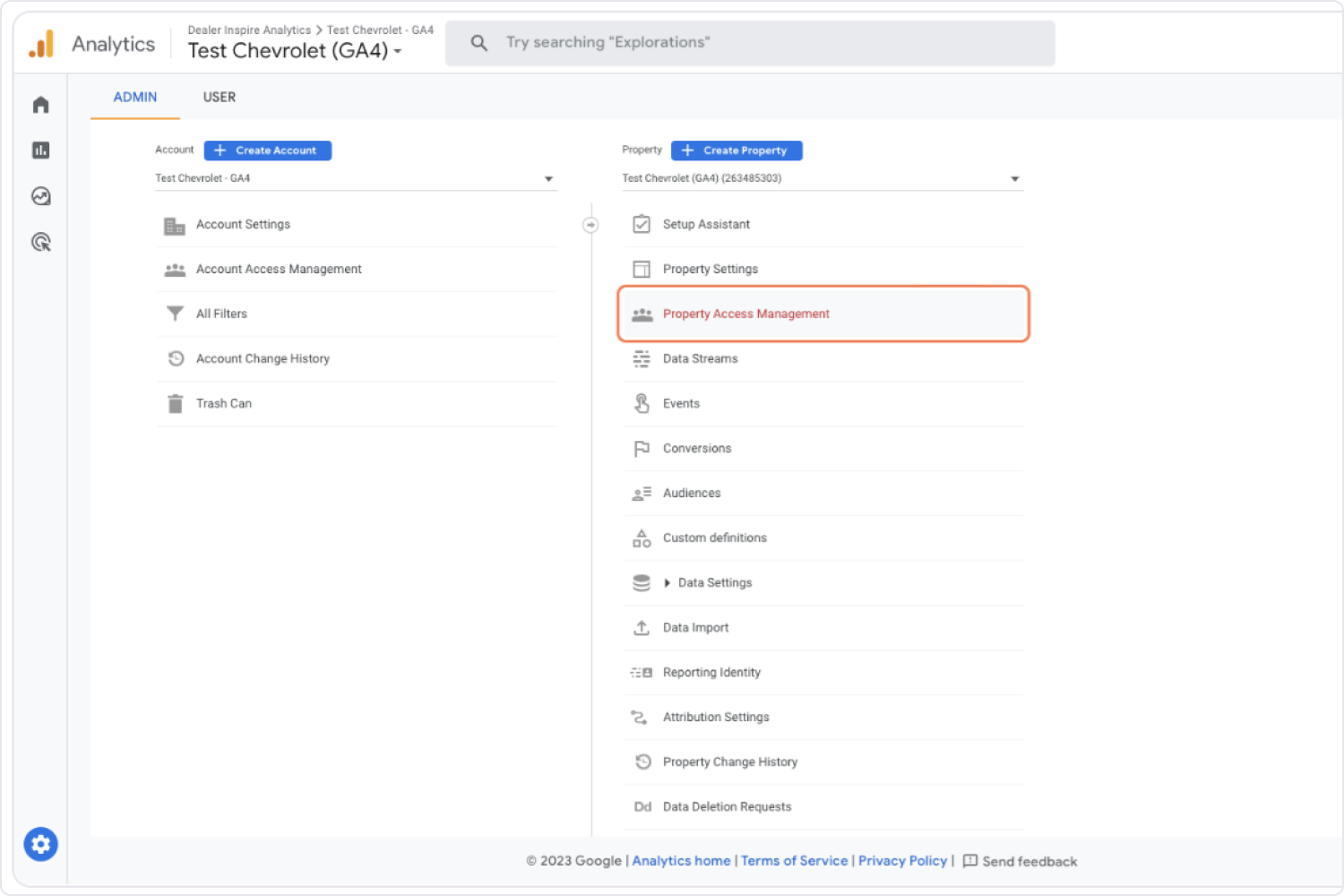Click the Audiences icon

pyautogui.click(x=642, y=494)
